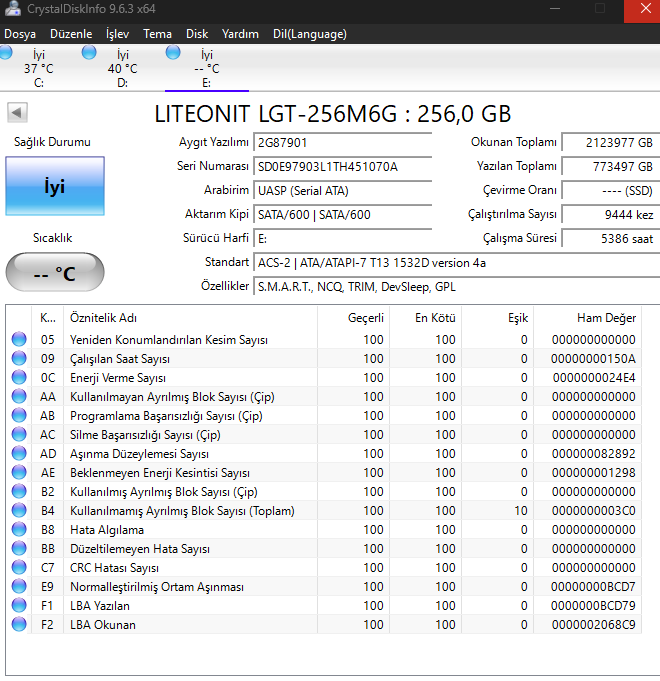Click the Geçerli column header

coord(353,318)
